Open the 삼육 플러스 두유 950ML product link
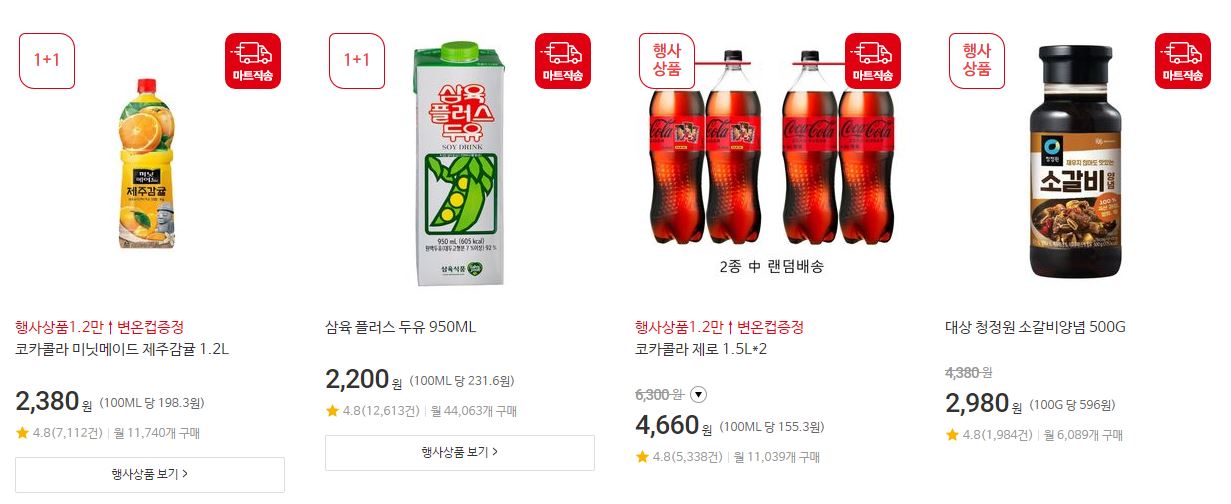Viewport: 1231px width, 504px height. (401, 327)
